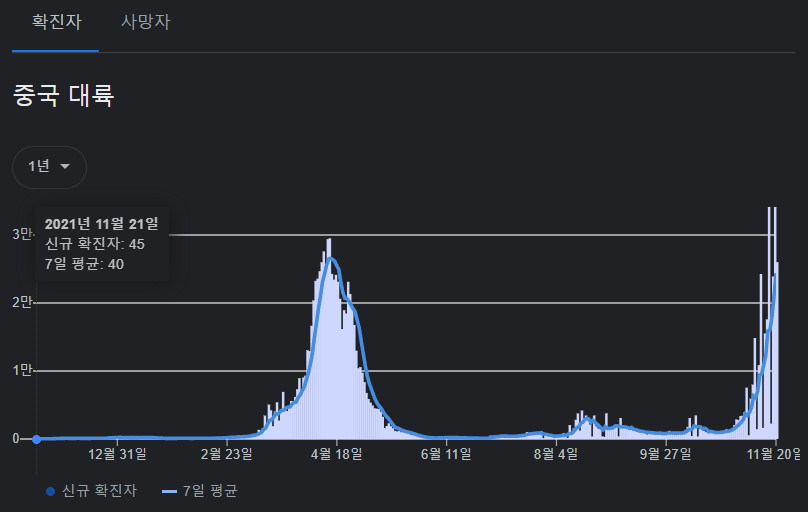Click the tooltip date 2021년 11월 21일
The height and width of the screenshot is (512, 808).
102,224
